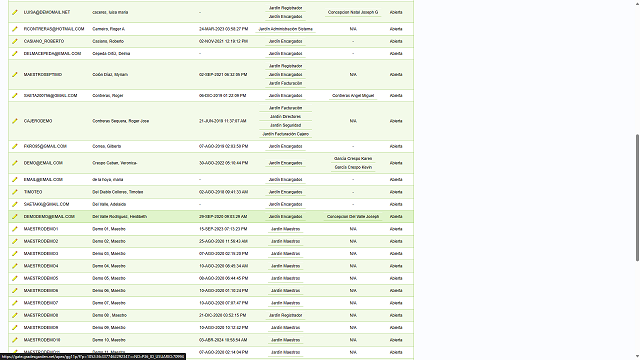The height and width of the screenshot is (360, 640).
Task: Edit the LUISA@DEMOMAIL.NET user row pencil
Action: coord(15,13)
